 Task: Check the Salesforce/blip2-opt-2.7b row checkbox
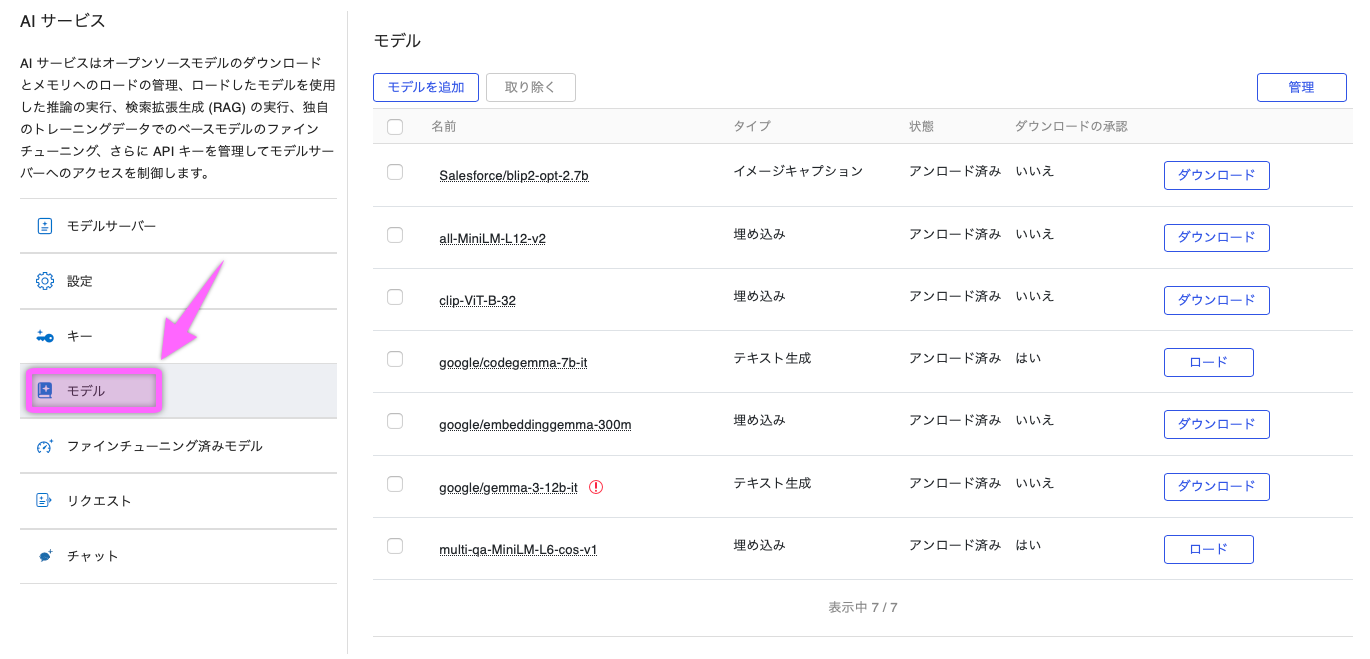(x=395, y=172)
